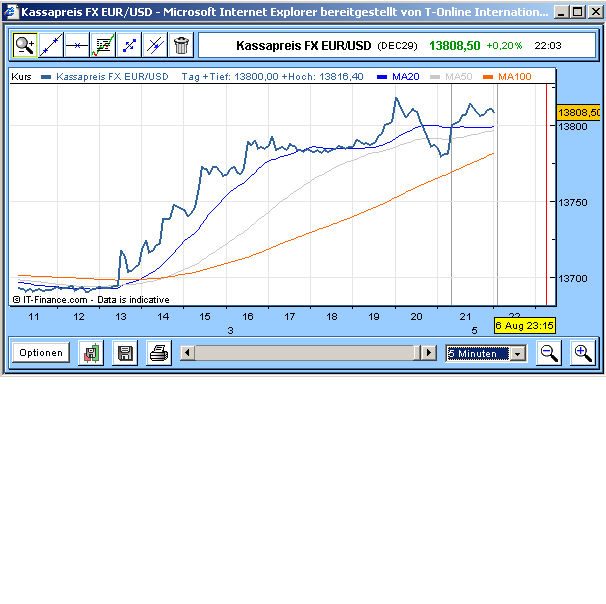Click the scrollbar left arrow
This screenshot has height=604, width=606.
(x=188, y=353)
